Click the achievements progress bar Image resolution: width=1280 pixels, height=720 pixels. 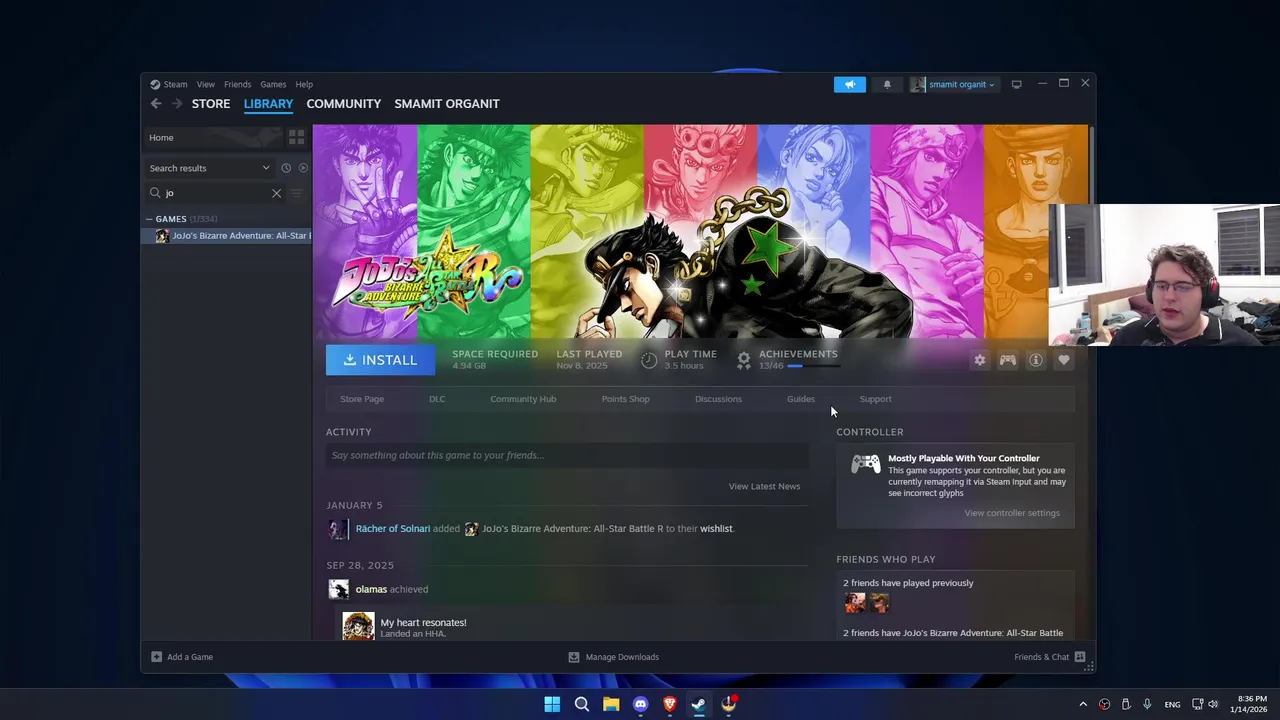click(x=813, y=366)
